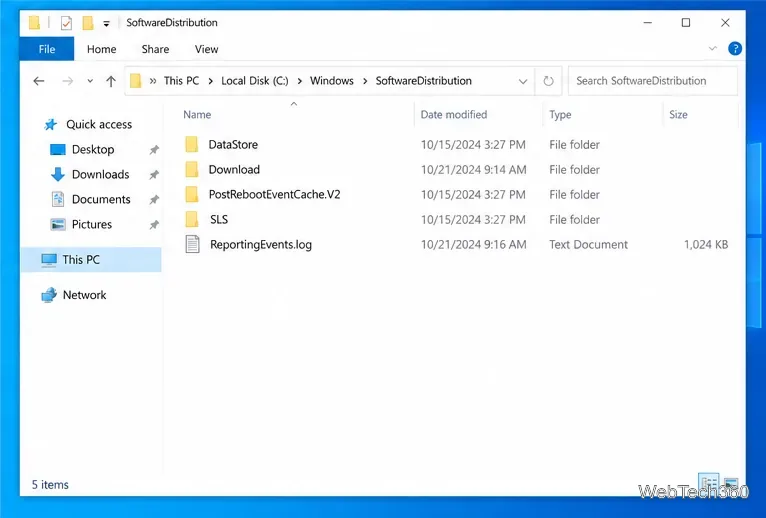Click the 1,024 KB size value
Viewport: 766px width, 518px height.
click(x=706, y=244)
